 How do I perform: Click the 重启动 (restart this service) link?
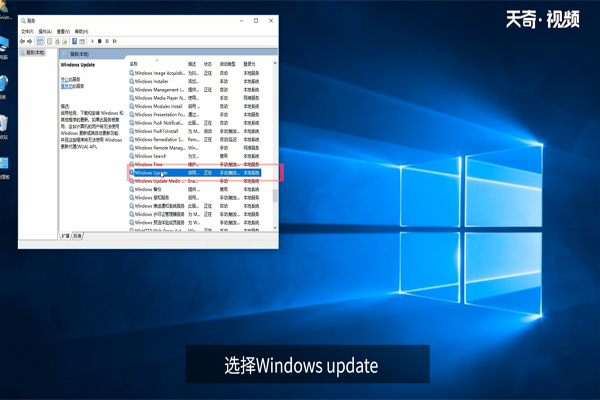click(66, 86)
